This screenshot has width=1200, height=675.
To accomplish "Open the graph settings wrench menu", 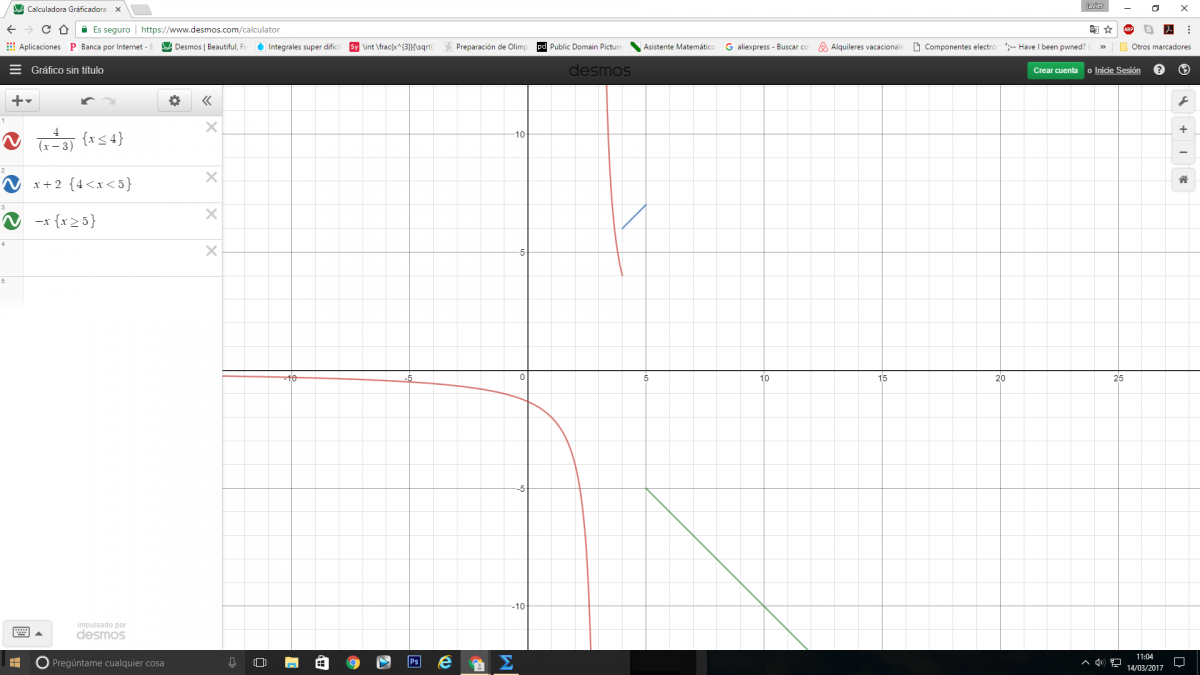I will click(1183, 102).
